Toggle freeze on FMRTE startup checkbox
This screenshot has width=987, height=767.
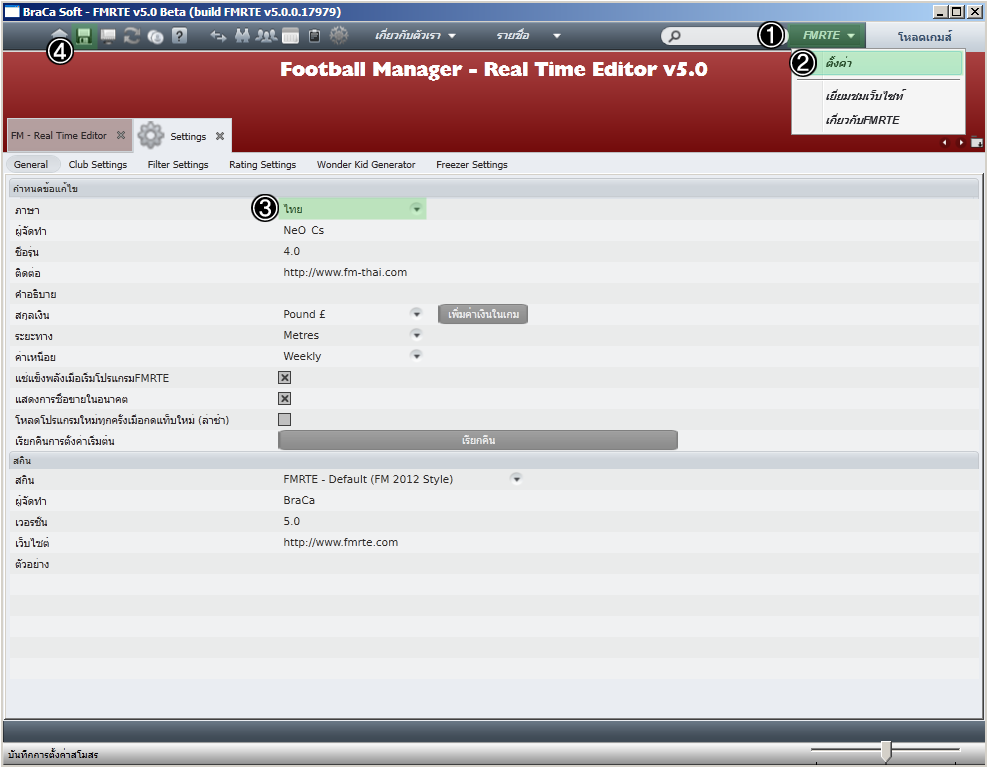[x=285, y=377]
